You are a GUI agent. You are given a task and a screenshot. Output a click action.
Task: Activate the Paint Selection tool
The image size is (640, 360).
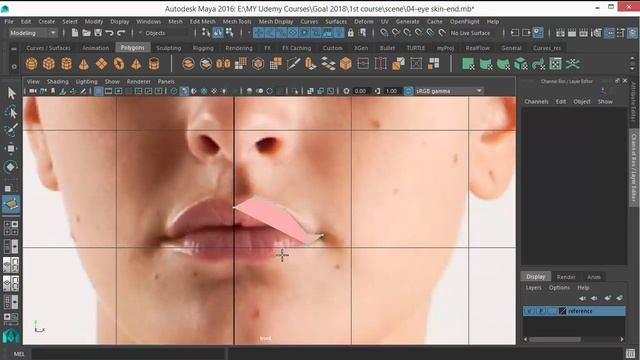click(x=11, y=130)
